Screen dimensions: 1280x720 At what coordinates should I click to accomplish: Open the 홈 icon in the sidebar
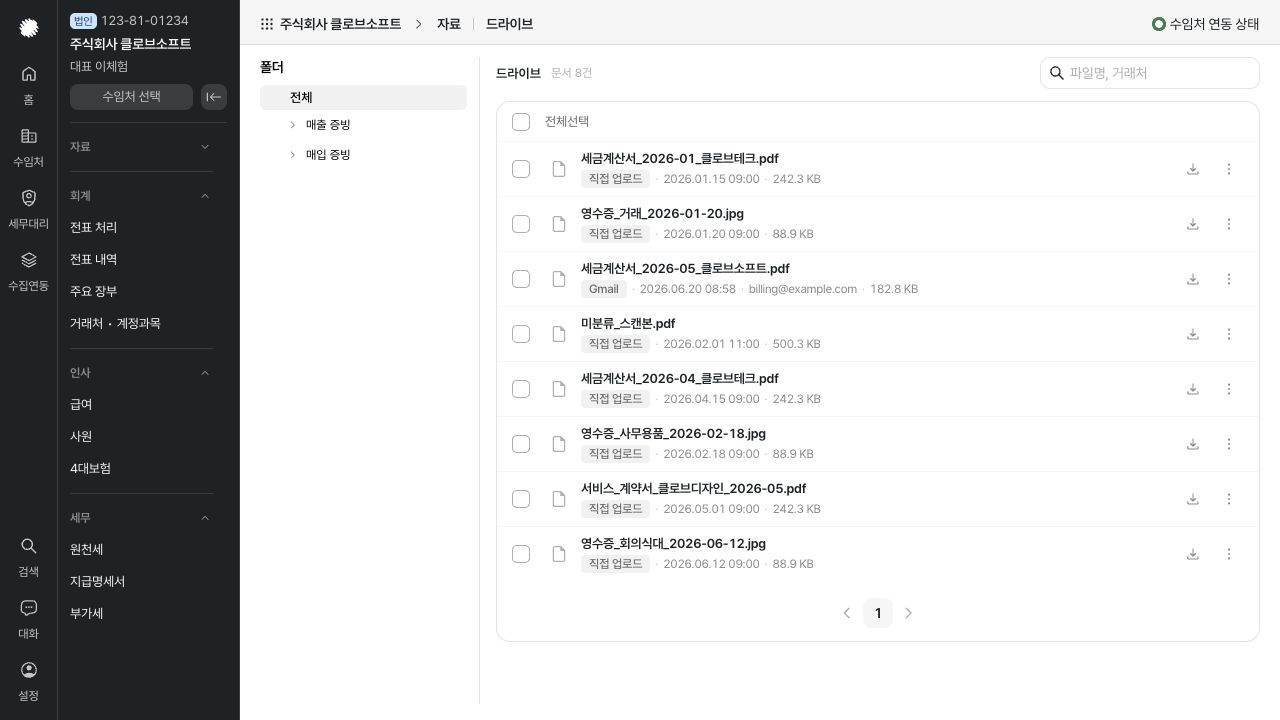point(28,85)
